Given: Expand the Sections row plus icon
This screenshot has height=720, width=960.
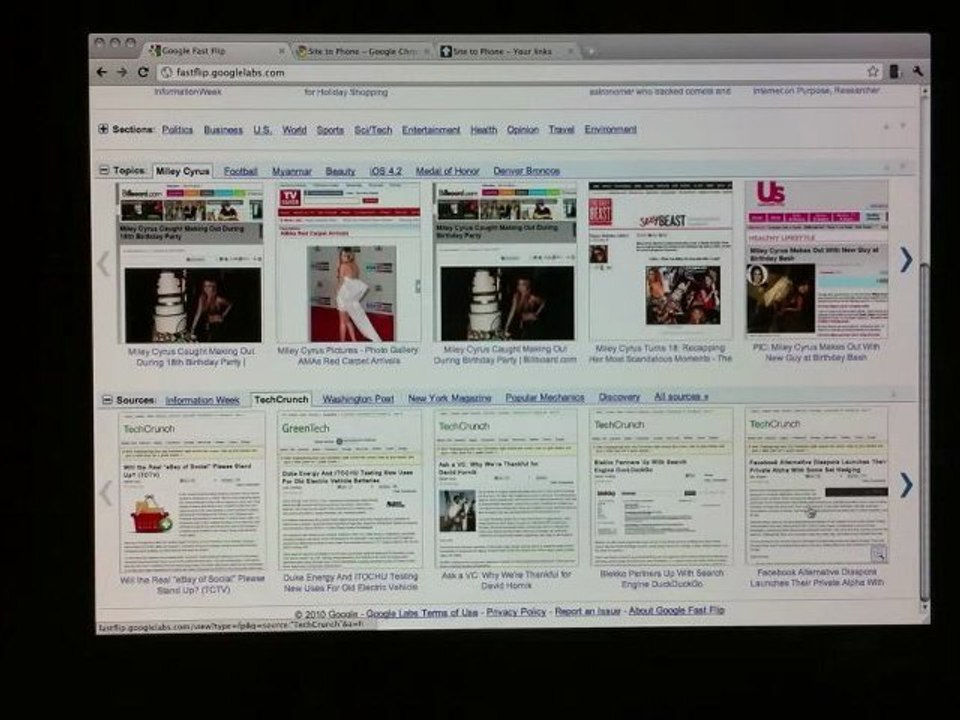Looking at the screenshot, I should tap(103, 129).
